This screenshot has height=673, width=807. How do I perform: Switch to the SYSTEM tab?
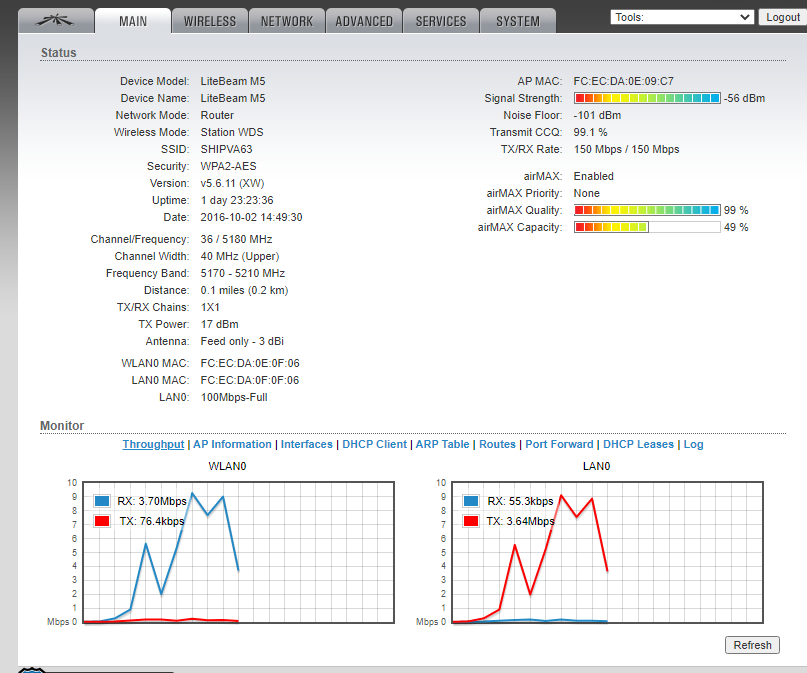(518, 21)
